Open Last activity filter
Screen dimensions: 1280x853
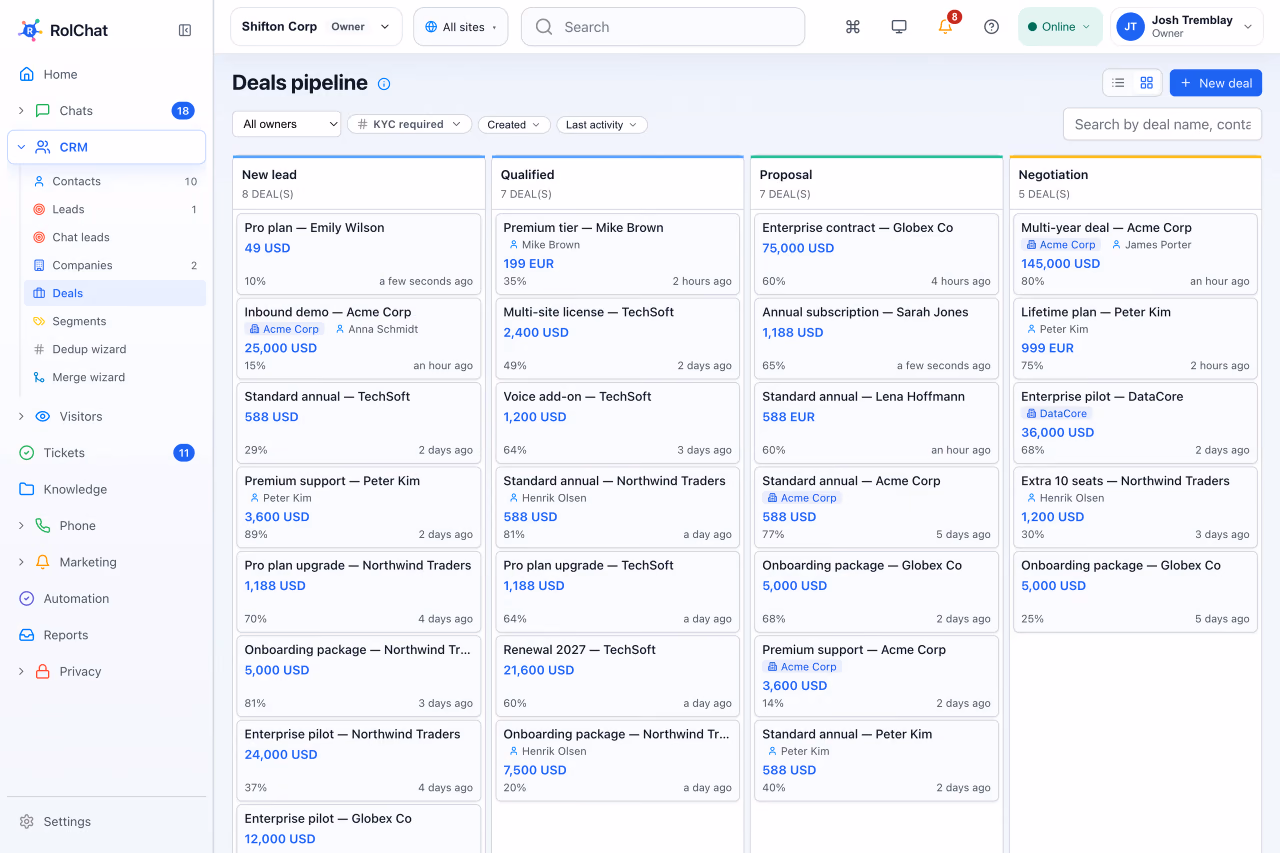pos(602,125)
